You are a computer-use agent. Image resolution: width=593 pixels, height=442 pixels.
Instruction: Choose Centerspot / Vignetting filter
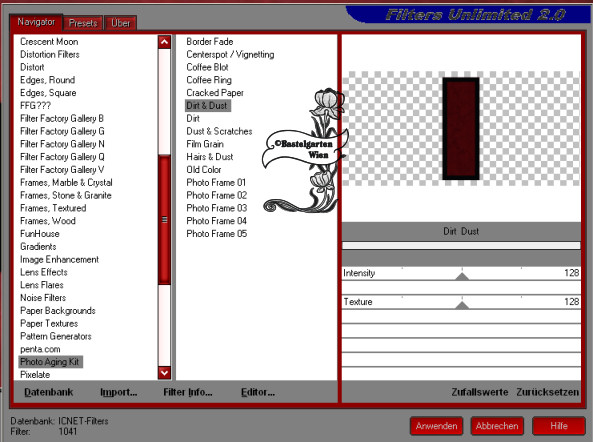(x=230, y=54)
